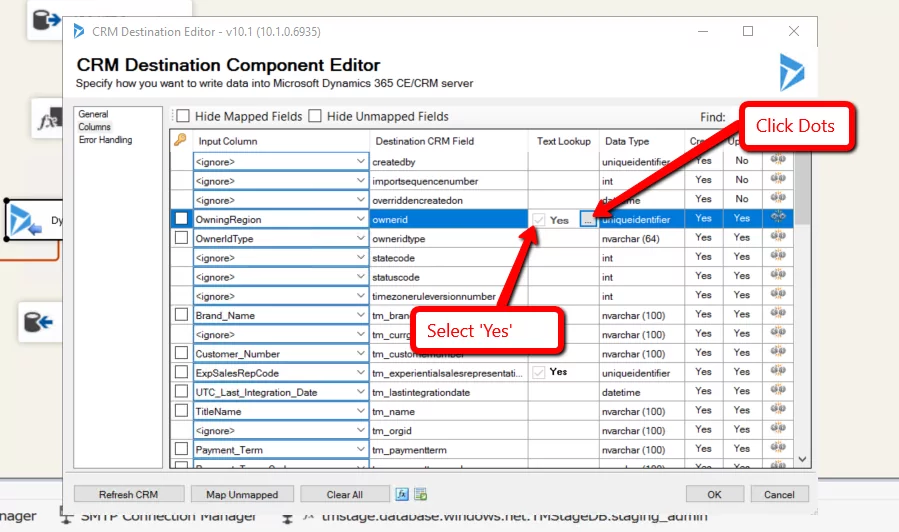Open input column dropdown for createdby
899x532 pixels.
[x=360, y=162]
